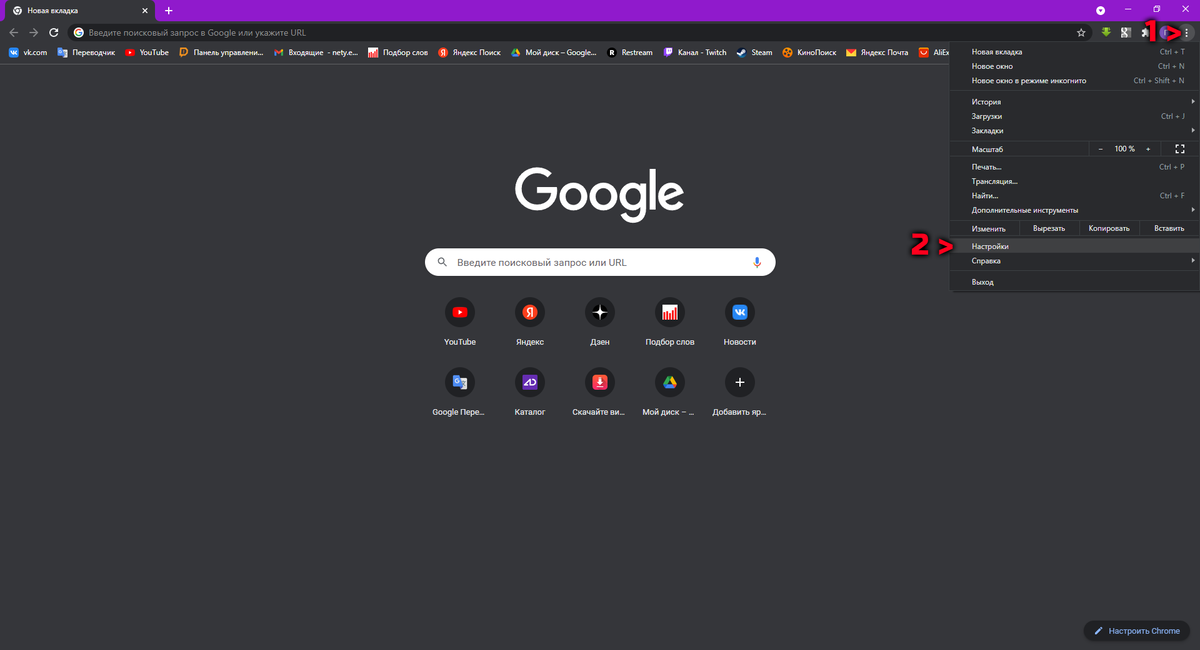Click the green download arrow extension icon
Viewport: 1200px width, 650px height.
pos(1106,33)
